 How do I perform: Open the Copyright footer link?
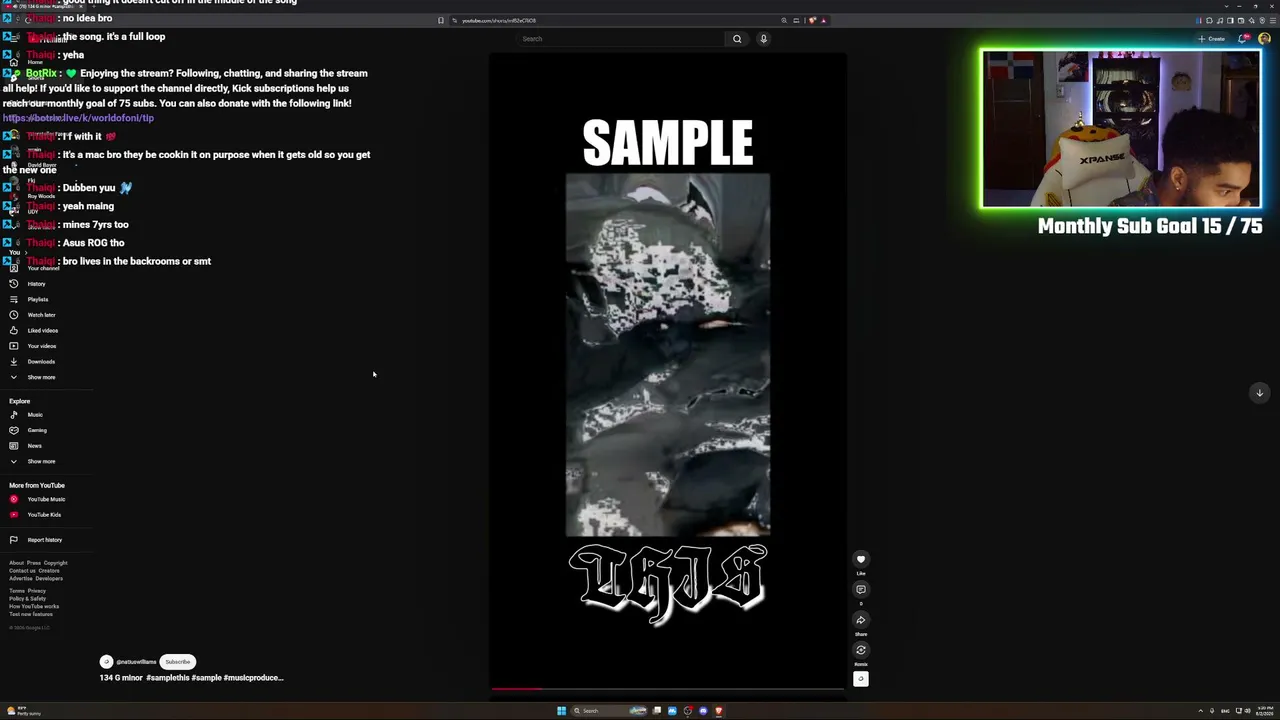coord(55,563)
